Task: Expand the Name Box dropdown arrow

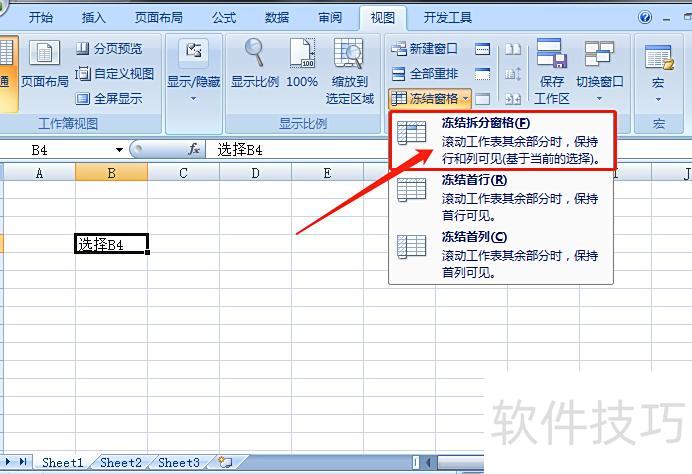Action: [119, 150]
